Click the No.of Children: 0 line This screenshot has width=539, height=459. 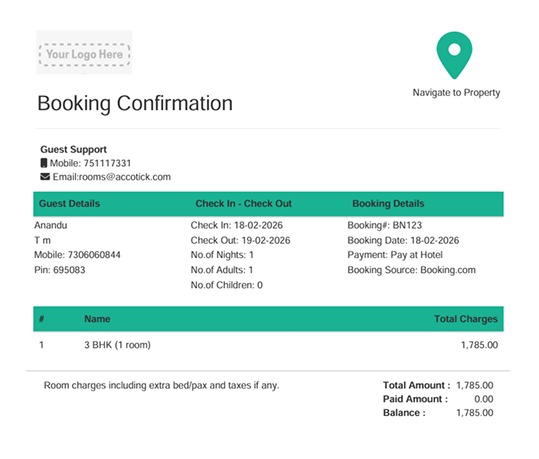click(x=227, y=285)
